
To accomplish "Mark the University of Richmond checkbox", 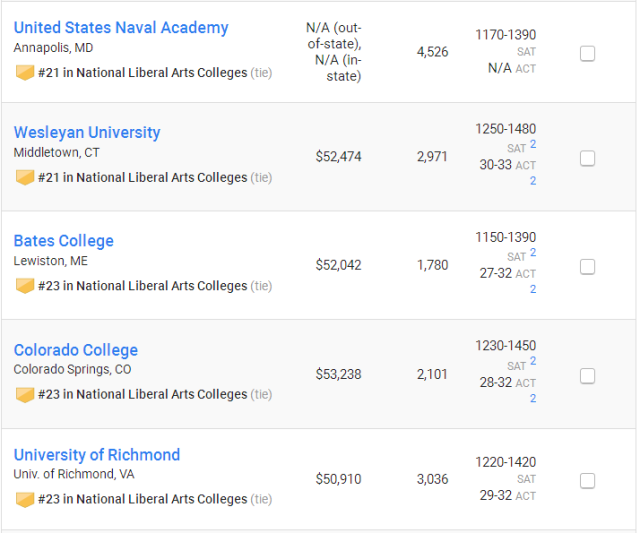I will [x=587, y=481].
